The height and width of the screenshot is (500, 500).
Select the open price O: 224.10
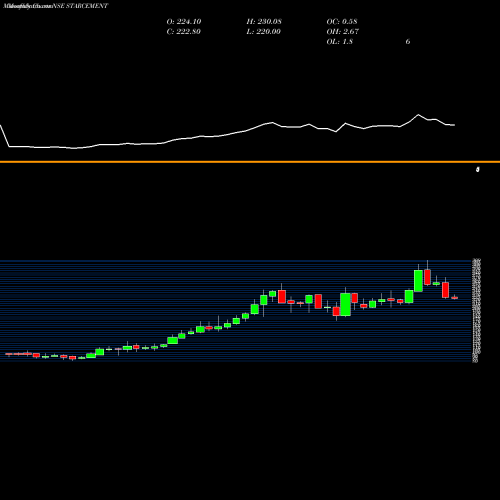[x=184, y=22]
